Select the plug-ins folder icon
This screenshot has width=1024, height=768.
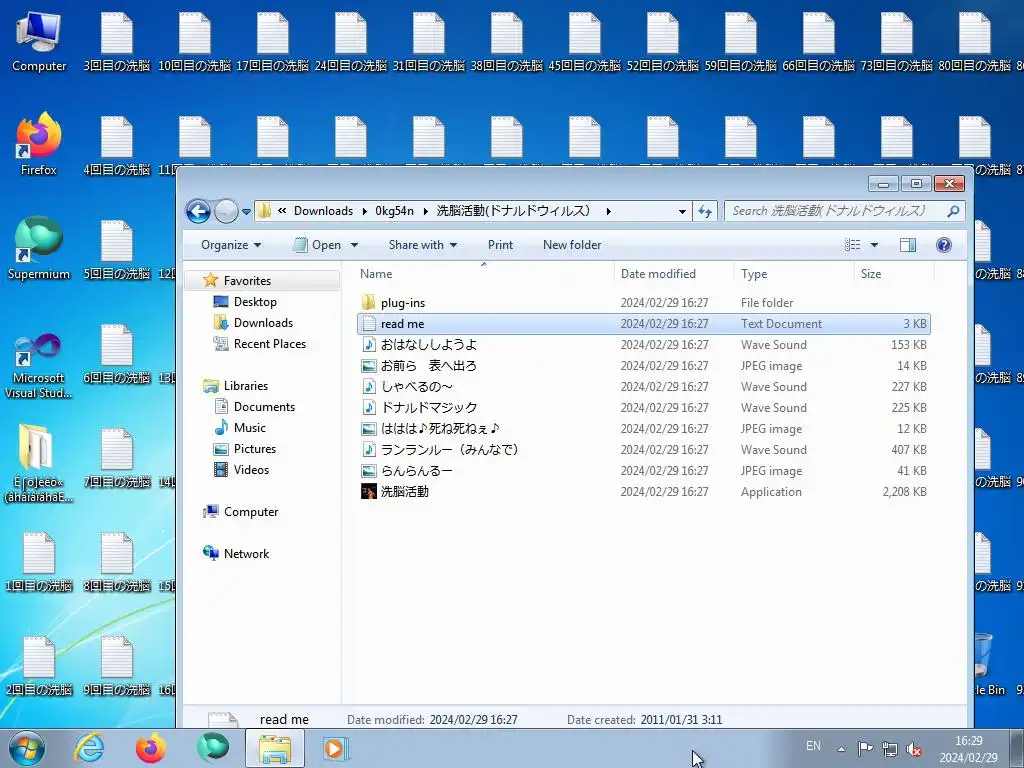pyautogui.click(x=368, y=302)
